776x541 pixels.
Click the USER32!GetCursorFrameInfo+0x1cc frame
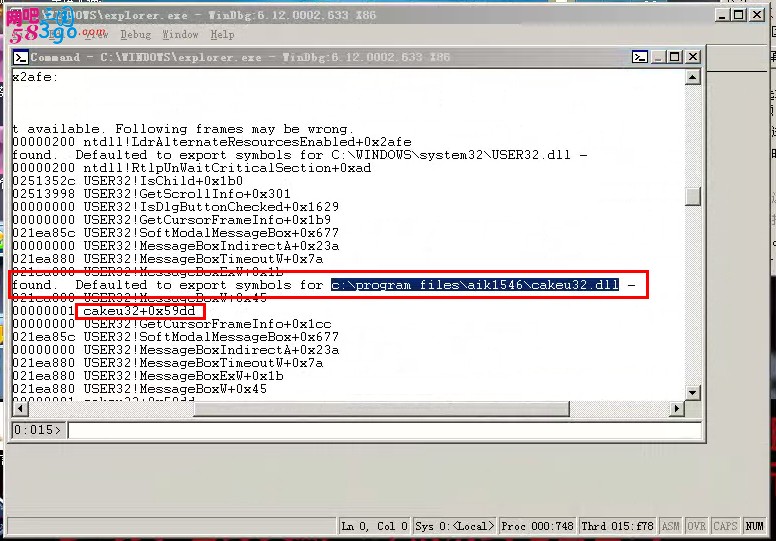click(x=207, y=324)
